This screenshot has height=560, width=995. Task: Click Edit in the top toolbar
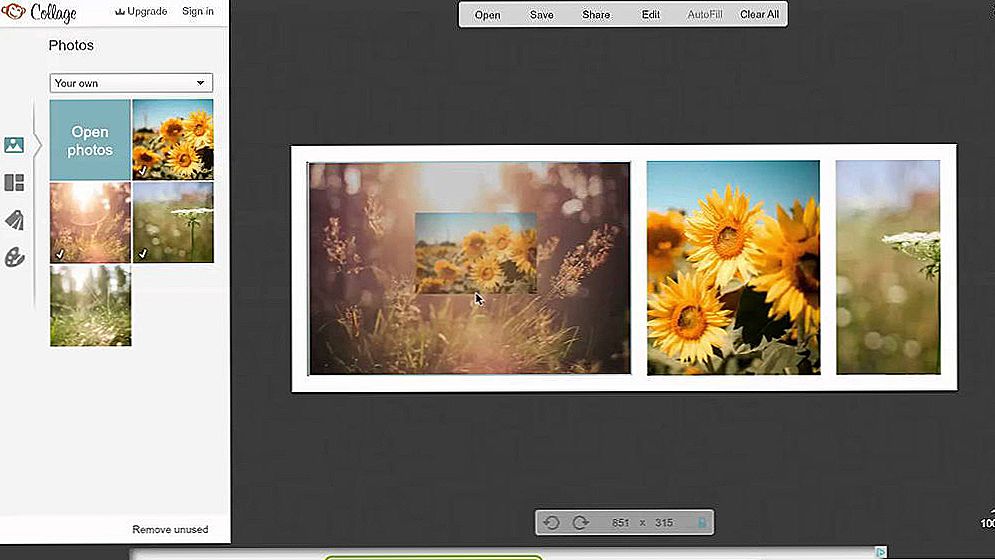[x=651, y=15]
